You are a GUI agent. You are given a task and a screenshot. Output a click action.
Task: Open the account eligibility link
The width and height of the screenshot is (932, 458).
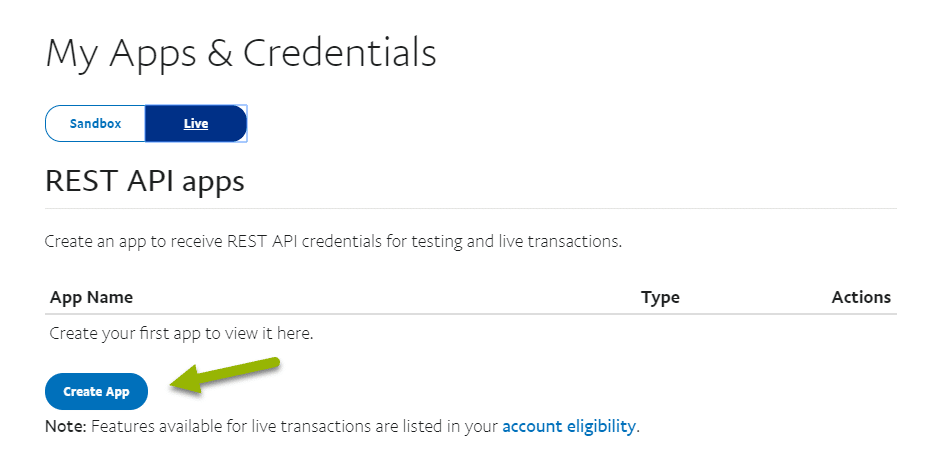point(568,426)
